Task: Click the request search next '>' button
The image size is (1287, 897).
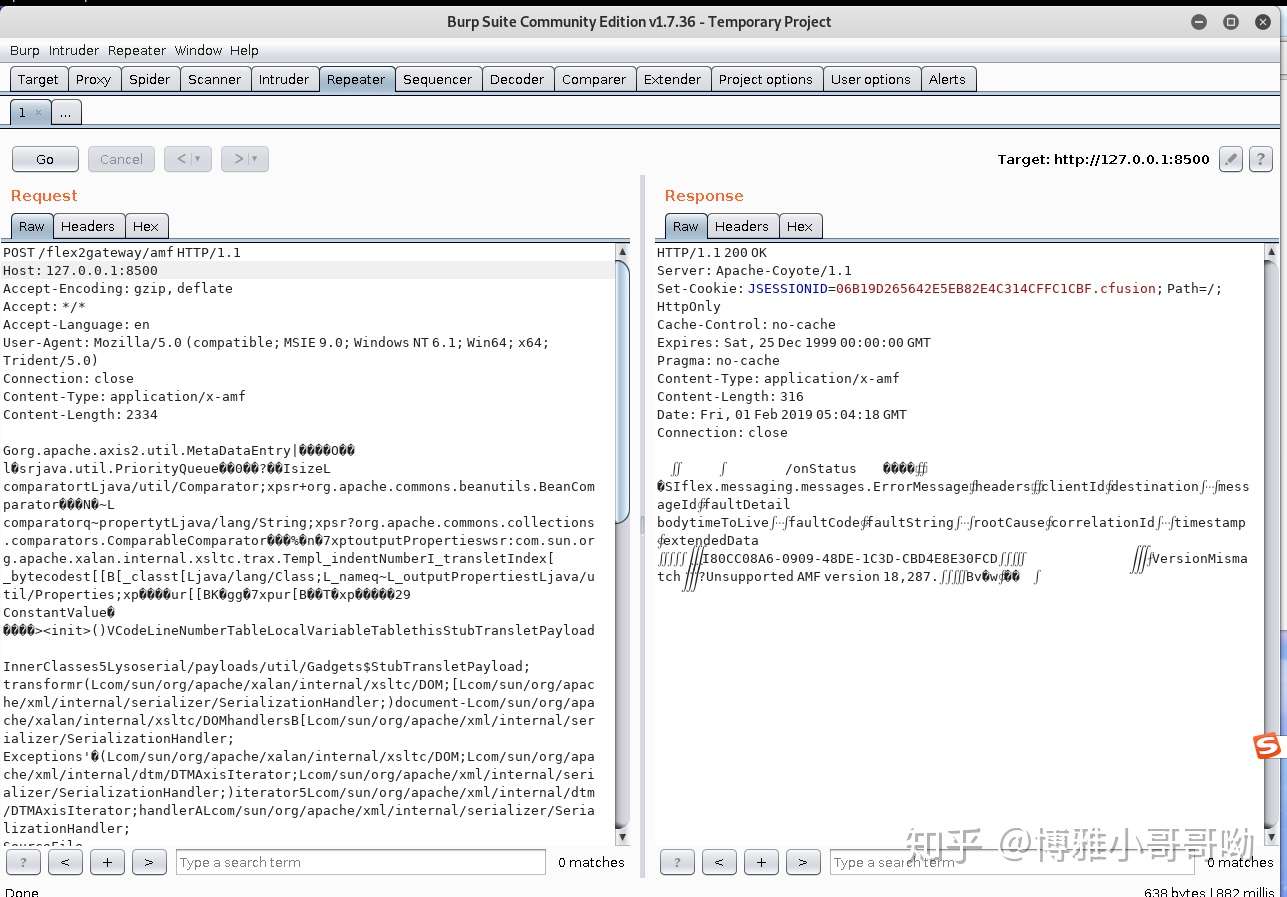Action: click(149, 862)
